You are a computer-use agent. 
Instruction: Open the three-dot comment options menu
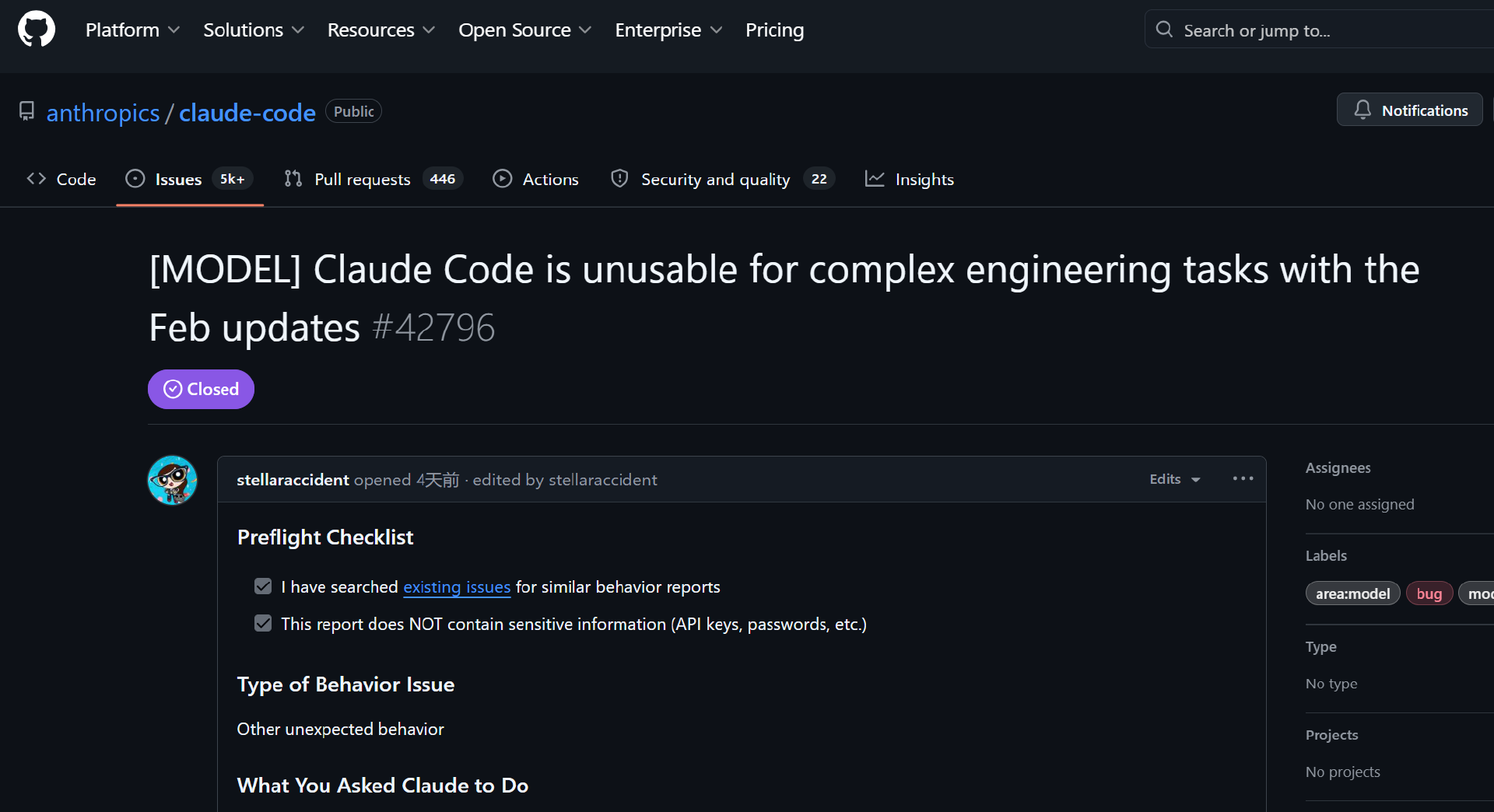1243,478
